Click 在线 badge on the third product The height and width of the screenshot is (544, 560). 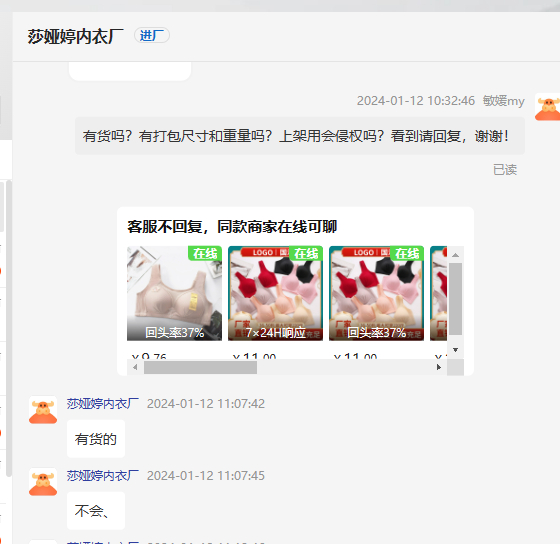coord(407,253)
